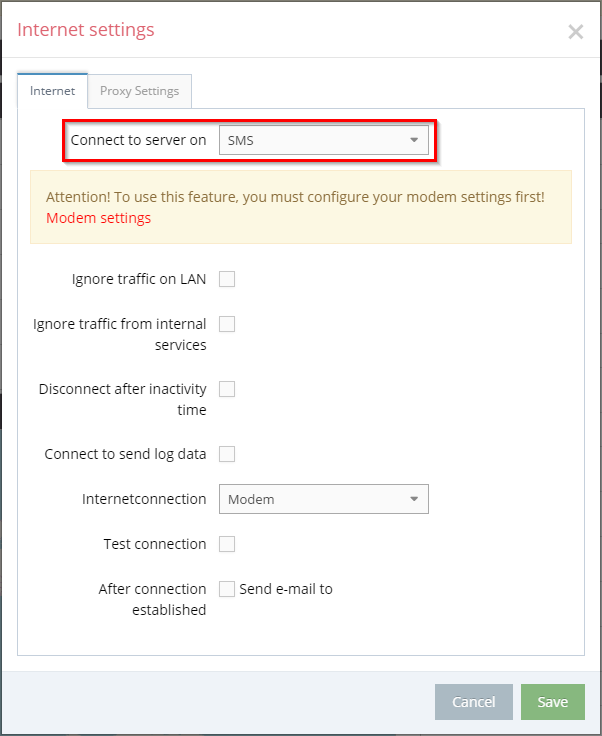Expand the Internetconnection Modem dropdown
The image size is (602, 736).
(322, 499)
